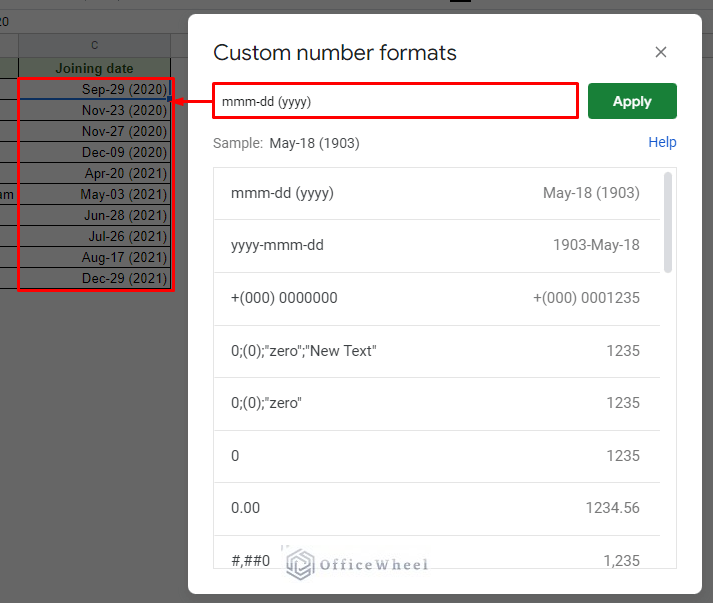
Task: Click the custom format text input field
Action: (395, 101)
